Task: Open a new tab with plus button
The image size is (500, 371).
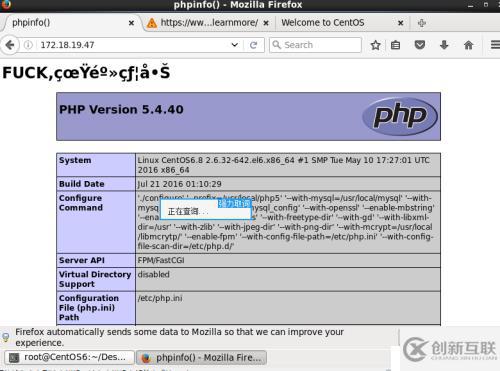Action: pyautogui.click(x=422, y=23)
